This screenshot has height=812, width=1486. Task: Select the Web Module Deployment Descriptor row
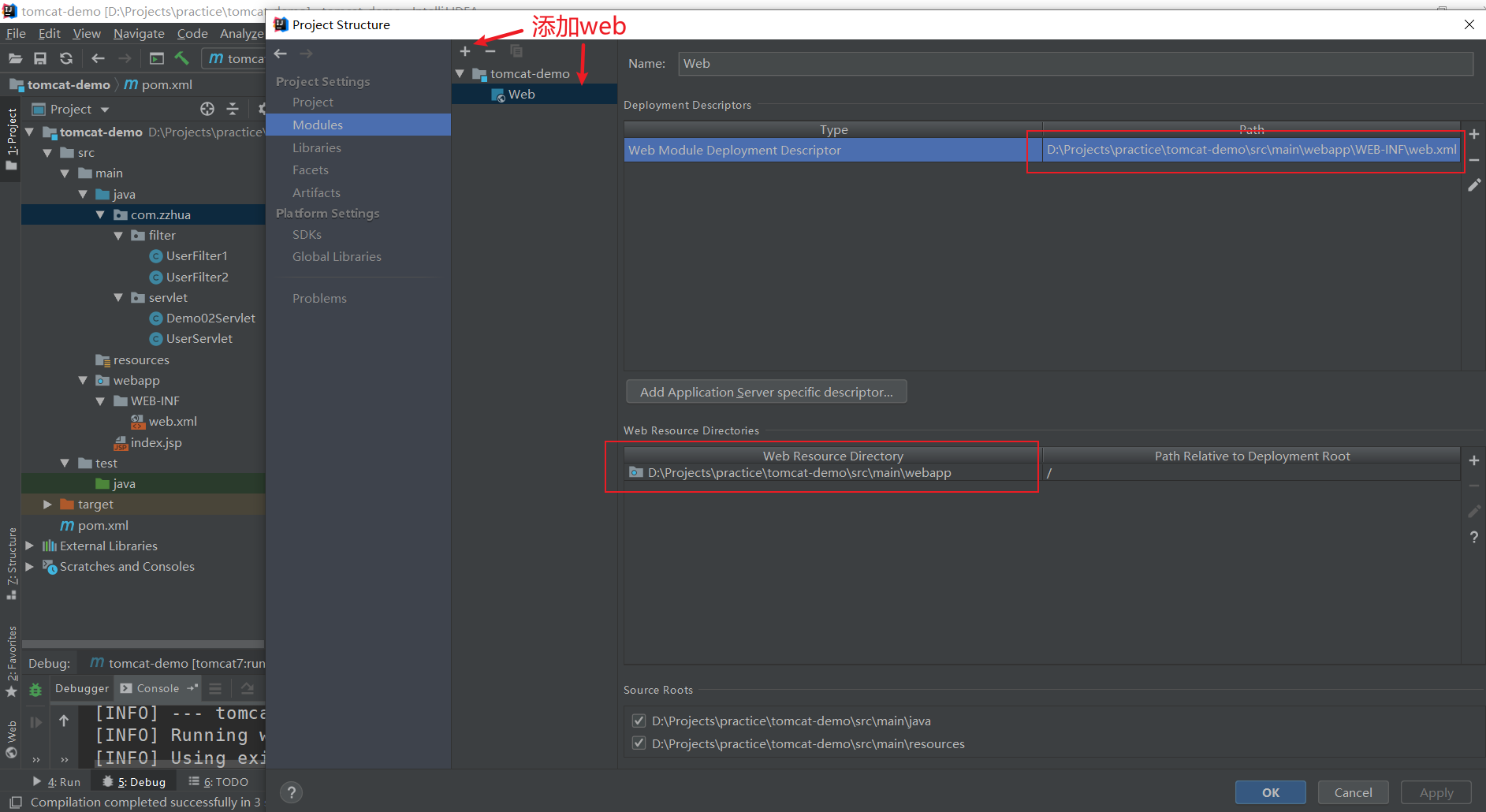point(1041,150)
